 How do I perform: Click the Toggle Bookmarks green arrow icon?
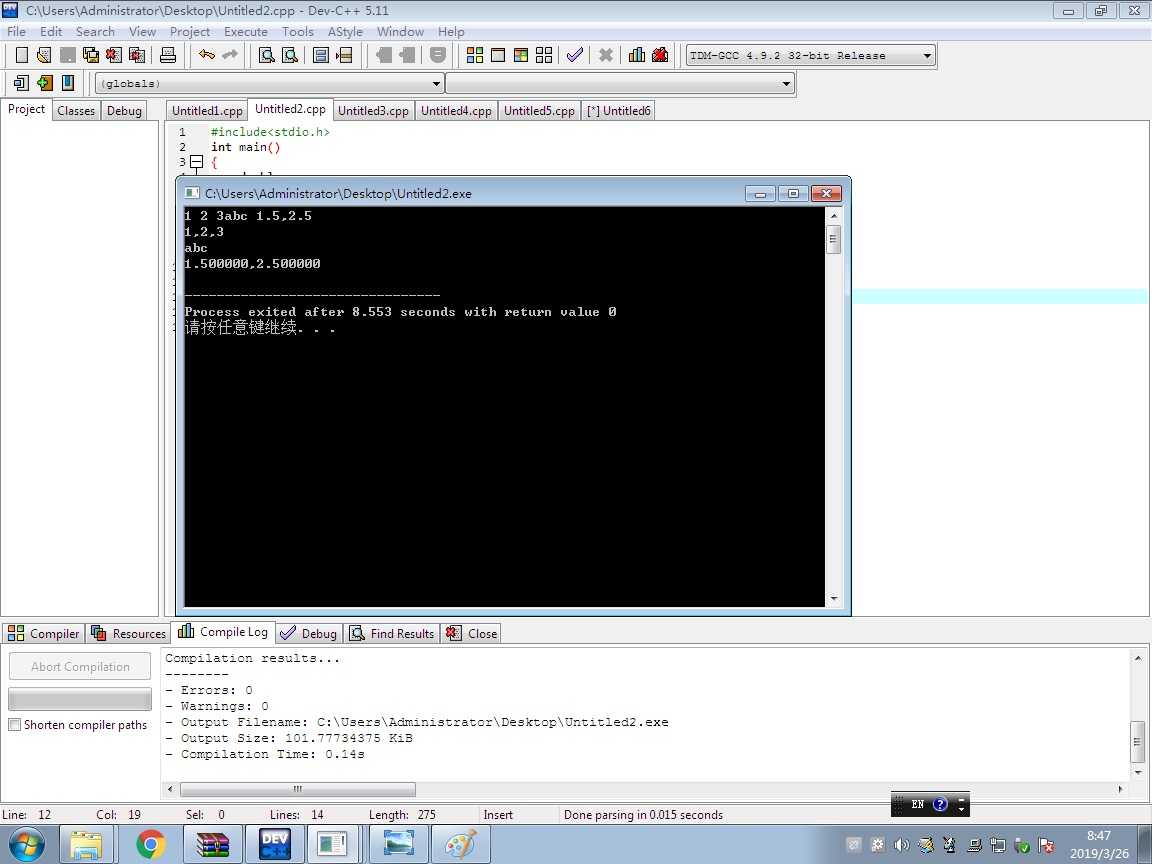45,83
